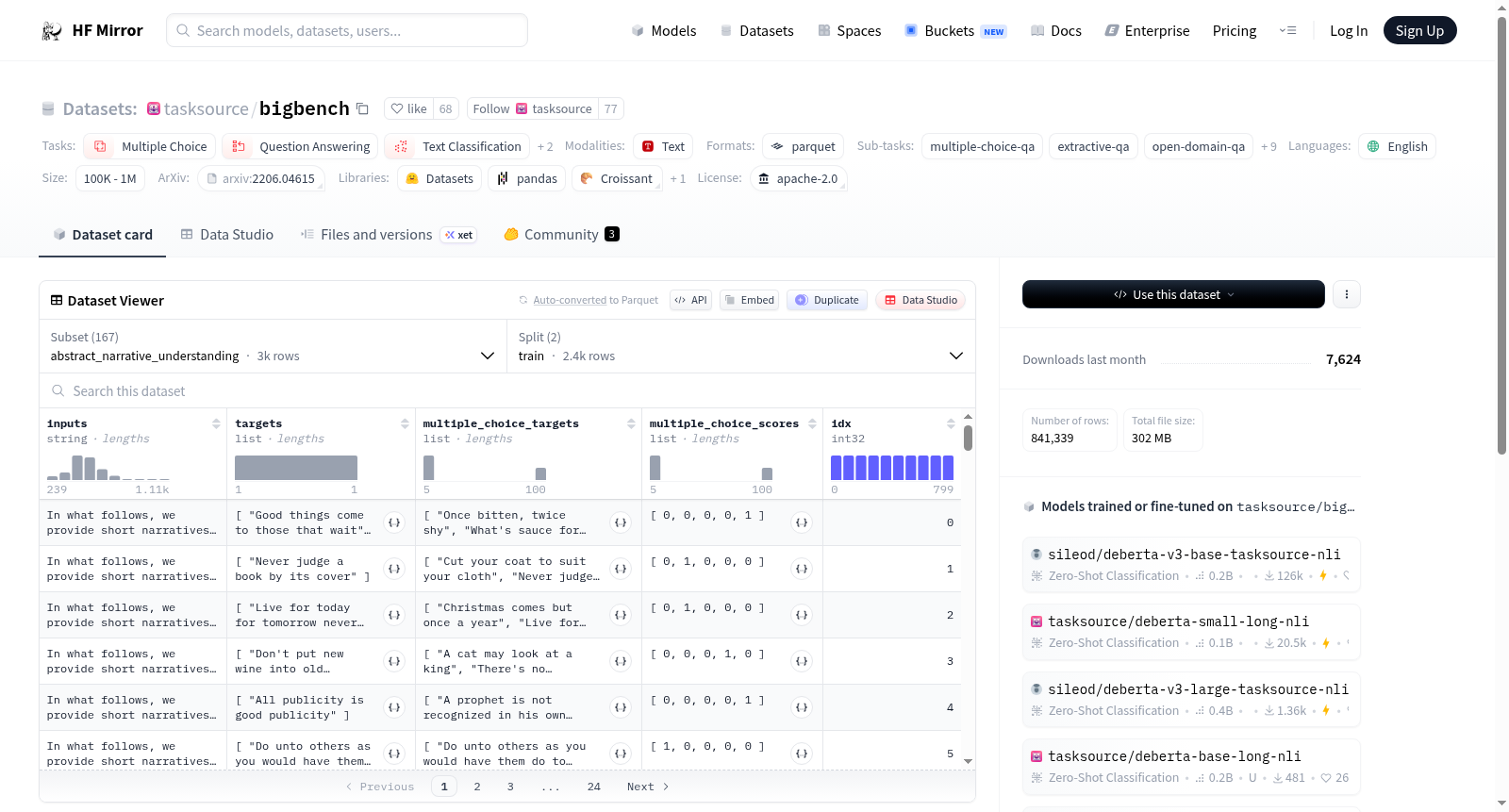Open the more options kebab menu icon

click(x=1347, y=294)
